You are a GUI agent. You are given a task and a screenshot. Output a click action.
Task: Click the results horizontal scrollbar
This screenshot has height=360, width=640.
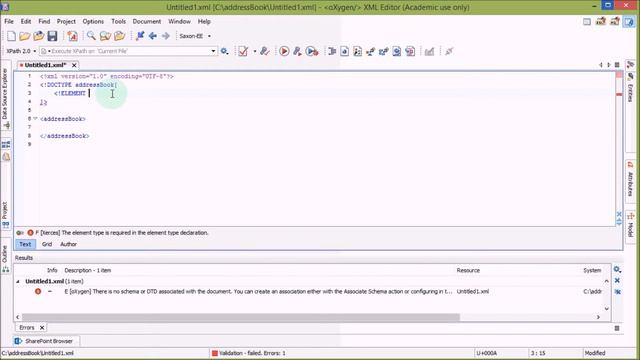241,317
